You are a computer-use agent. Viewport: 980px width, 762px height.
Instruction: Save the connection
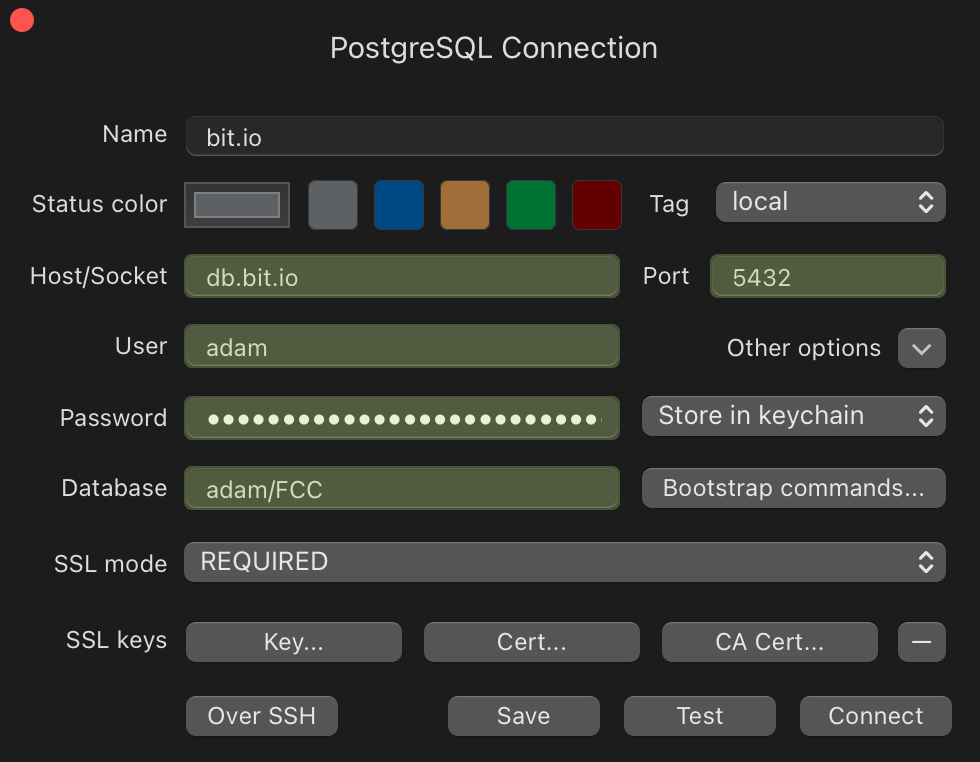tap(524, 716)
